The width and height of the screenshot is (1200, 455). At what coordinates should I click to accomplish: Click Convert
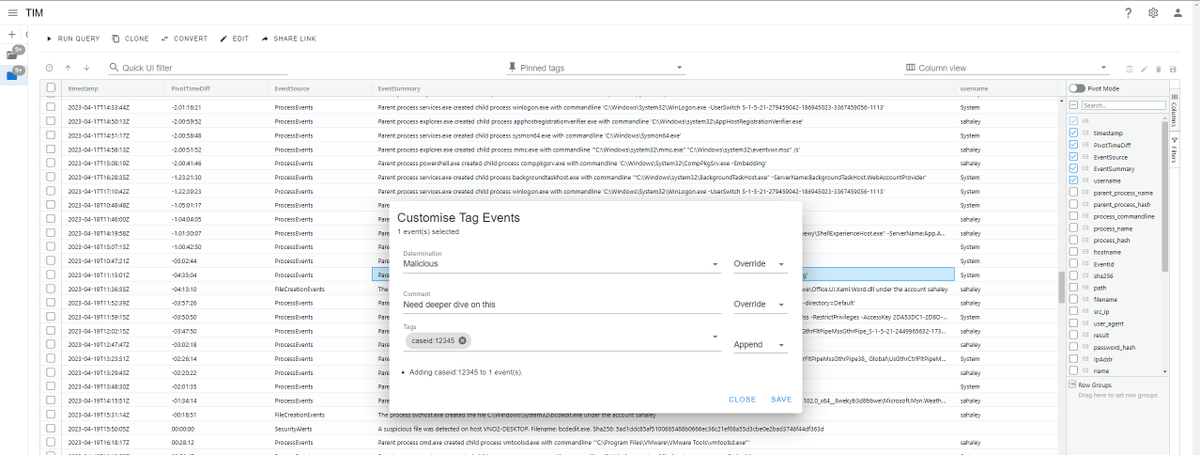pos(184,38)
